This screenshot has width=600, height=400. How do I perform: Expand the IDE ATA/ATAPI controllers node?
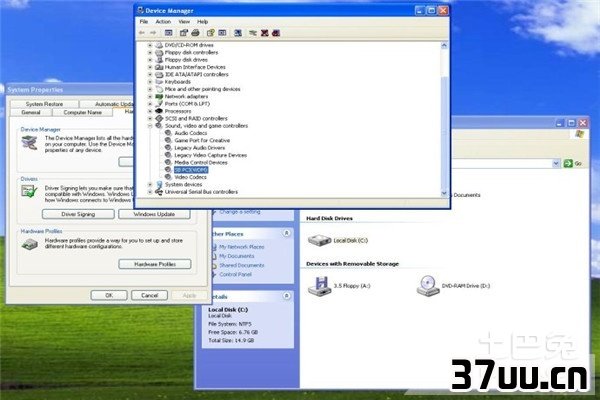[150, 74]
